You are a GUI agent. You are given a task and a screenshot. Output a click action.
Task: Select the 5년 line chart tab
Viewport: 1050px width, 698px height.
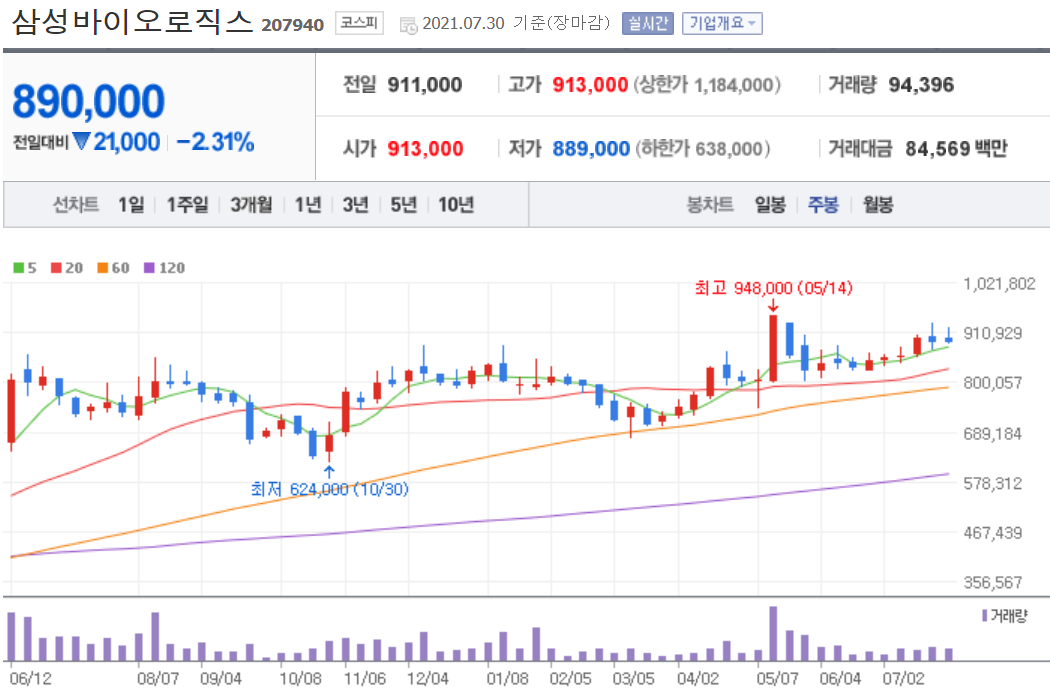pos(404,204)
